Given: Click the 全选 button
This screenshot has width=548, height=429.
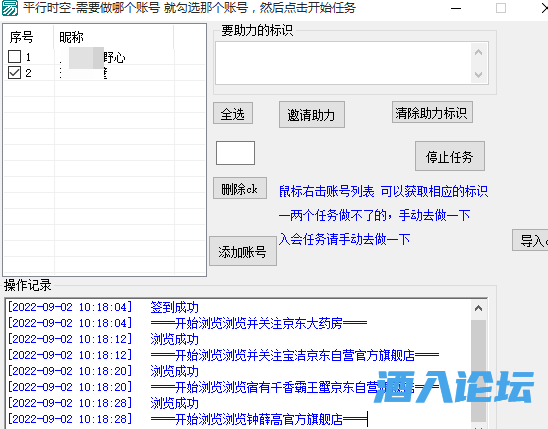Looking at the screenshot, I should click(x=233, y=113).
